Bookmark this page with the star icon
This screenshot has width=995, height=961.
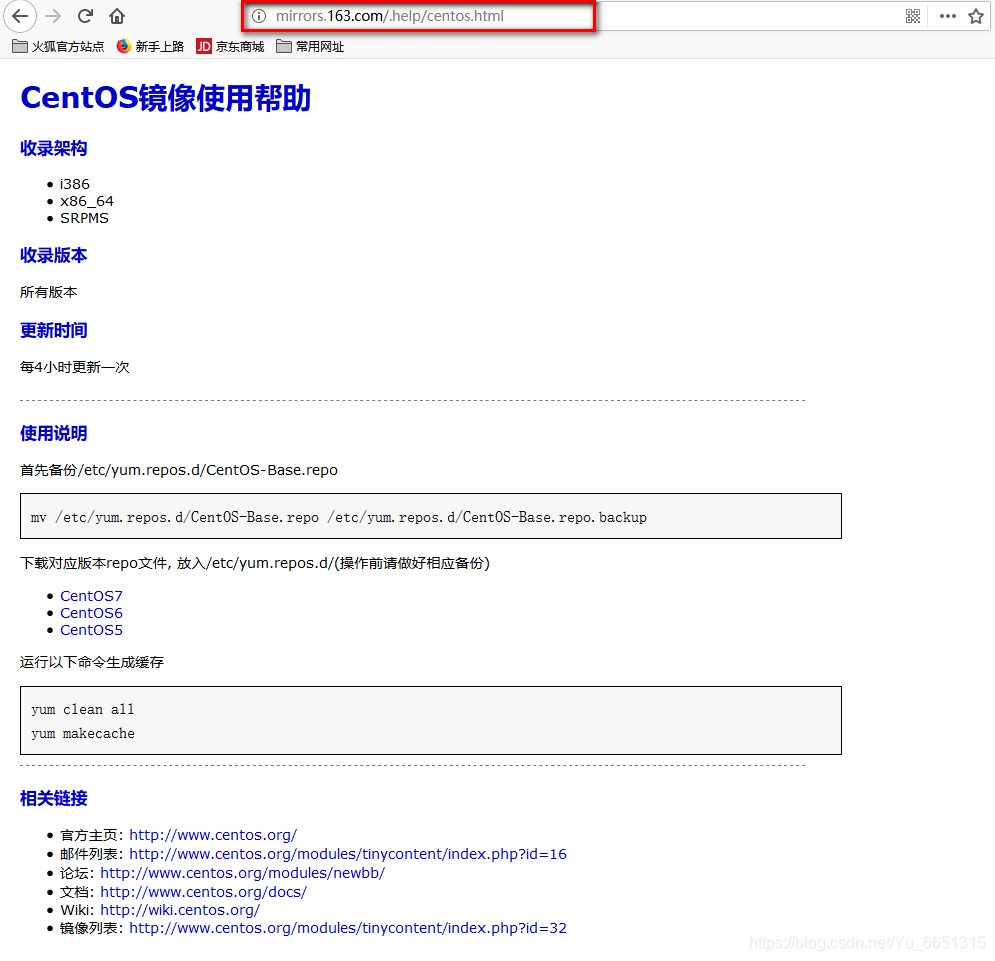(x=976, y=16)
